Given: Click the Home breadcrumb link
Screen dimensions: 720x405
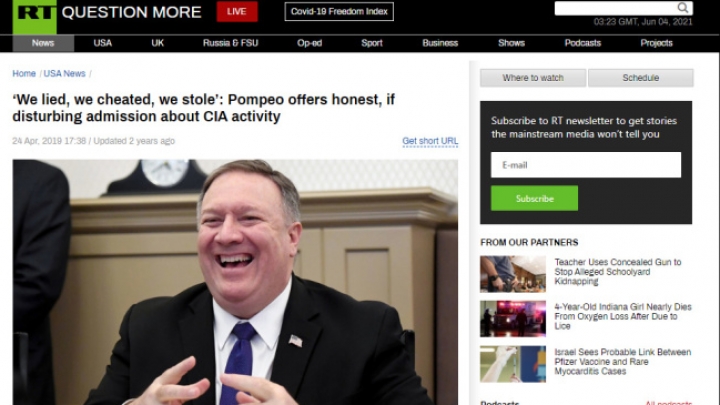Looking at the screenshot, I should tap(24, 73).
